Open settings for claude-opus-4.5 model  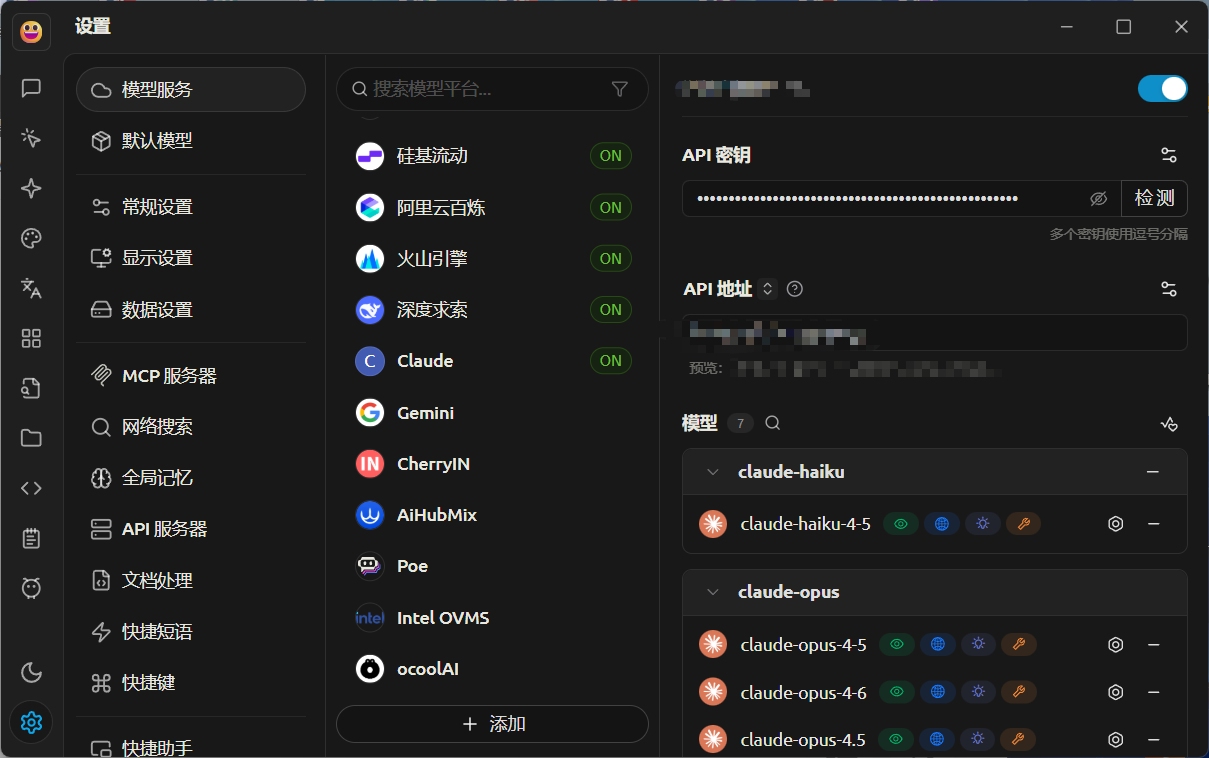pos(1116,740)
